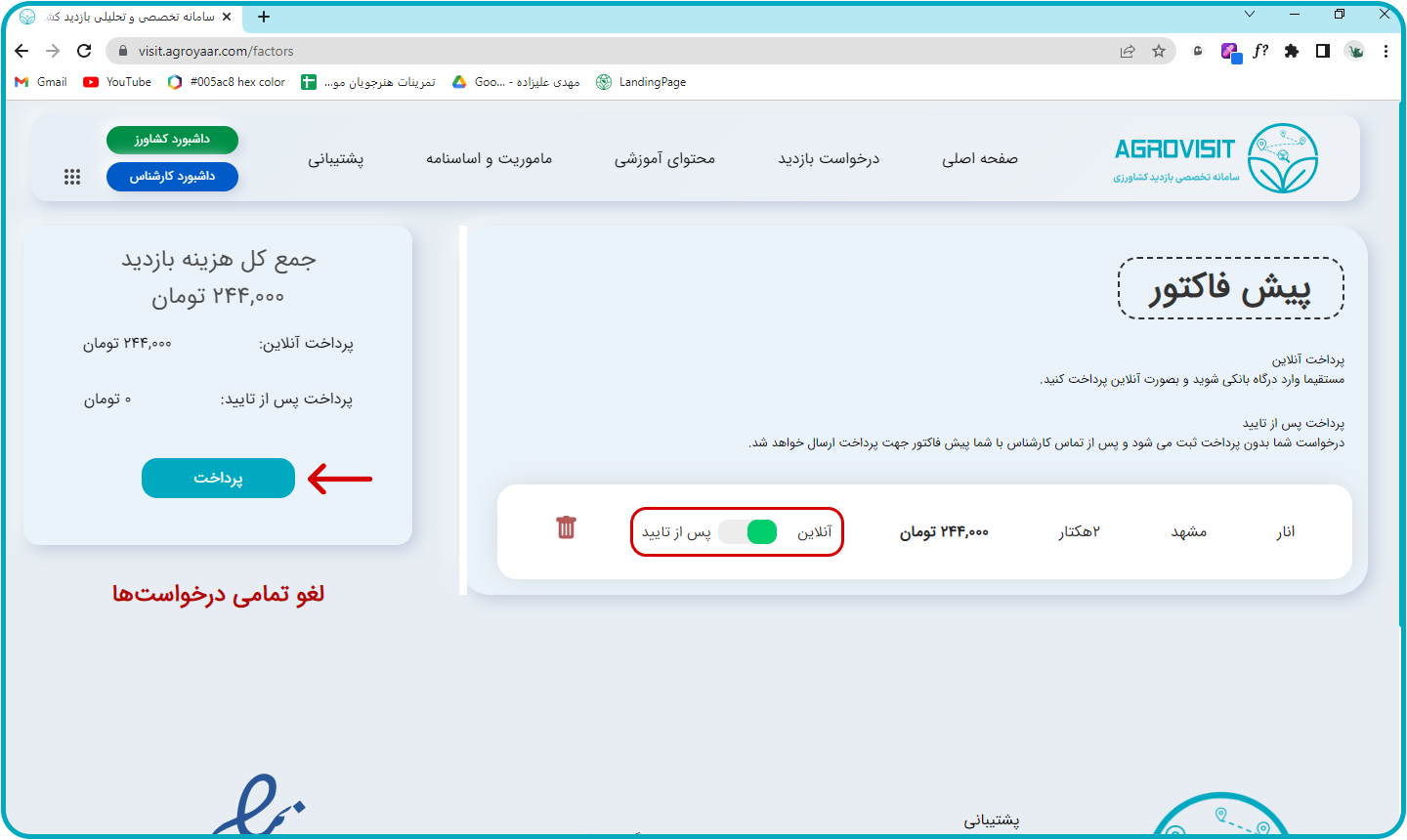Delete the انار request with trash icon
Viewport: 1407px width, 840px height.
566,527
